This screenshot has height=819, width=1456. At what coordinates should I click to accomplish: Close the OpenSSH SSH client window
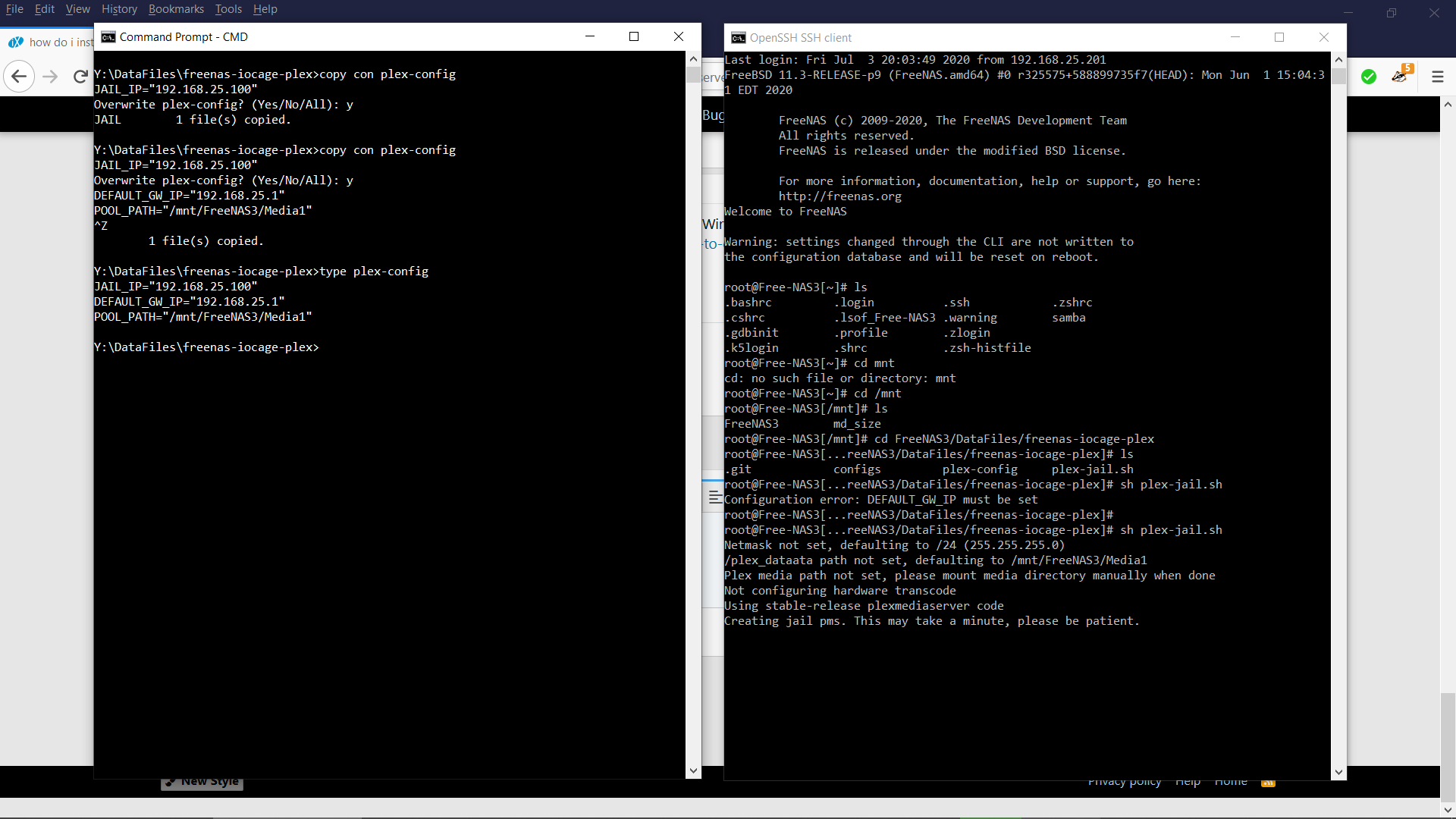(1324, 37)
